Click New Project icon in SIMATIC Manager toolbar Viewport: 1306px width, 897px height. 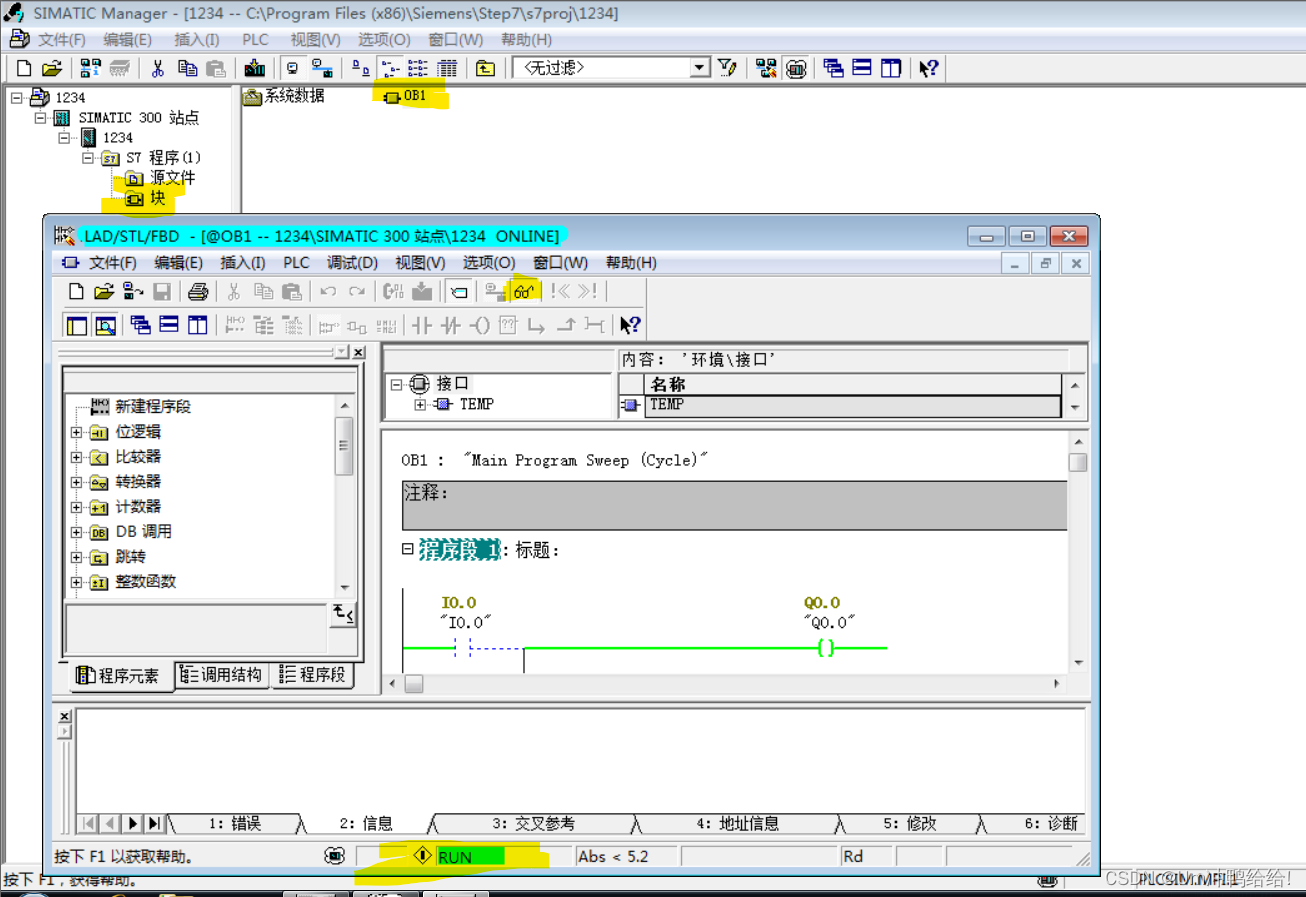[24, 68]
